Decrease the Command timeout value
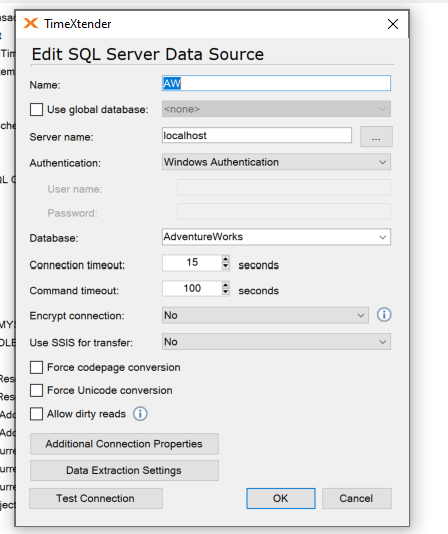 (226, 293)
